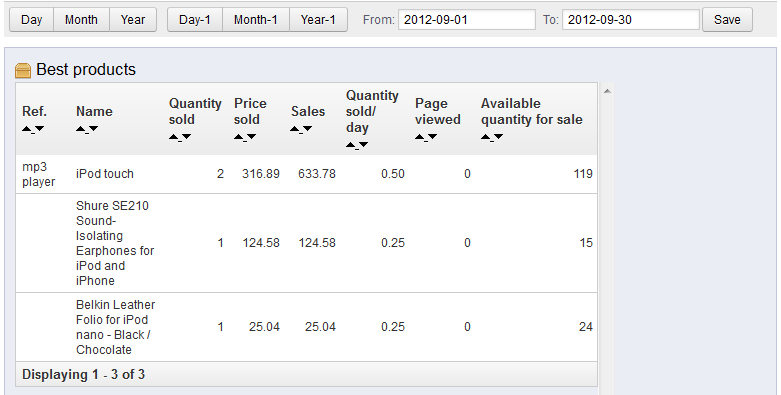
Task: Click the Available quantity for sale header
Action: pyautogui.click(x=531, y=112)
